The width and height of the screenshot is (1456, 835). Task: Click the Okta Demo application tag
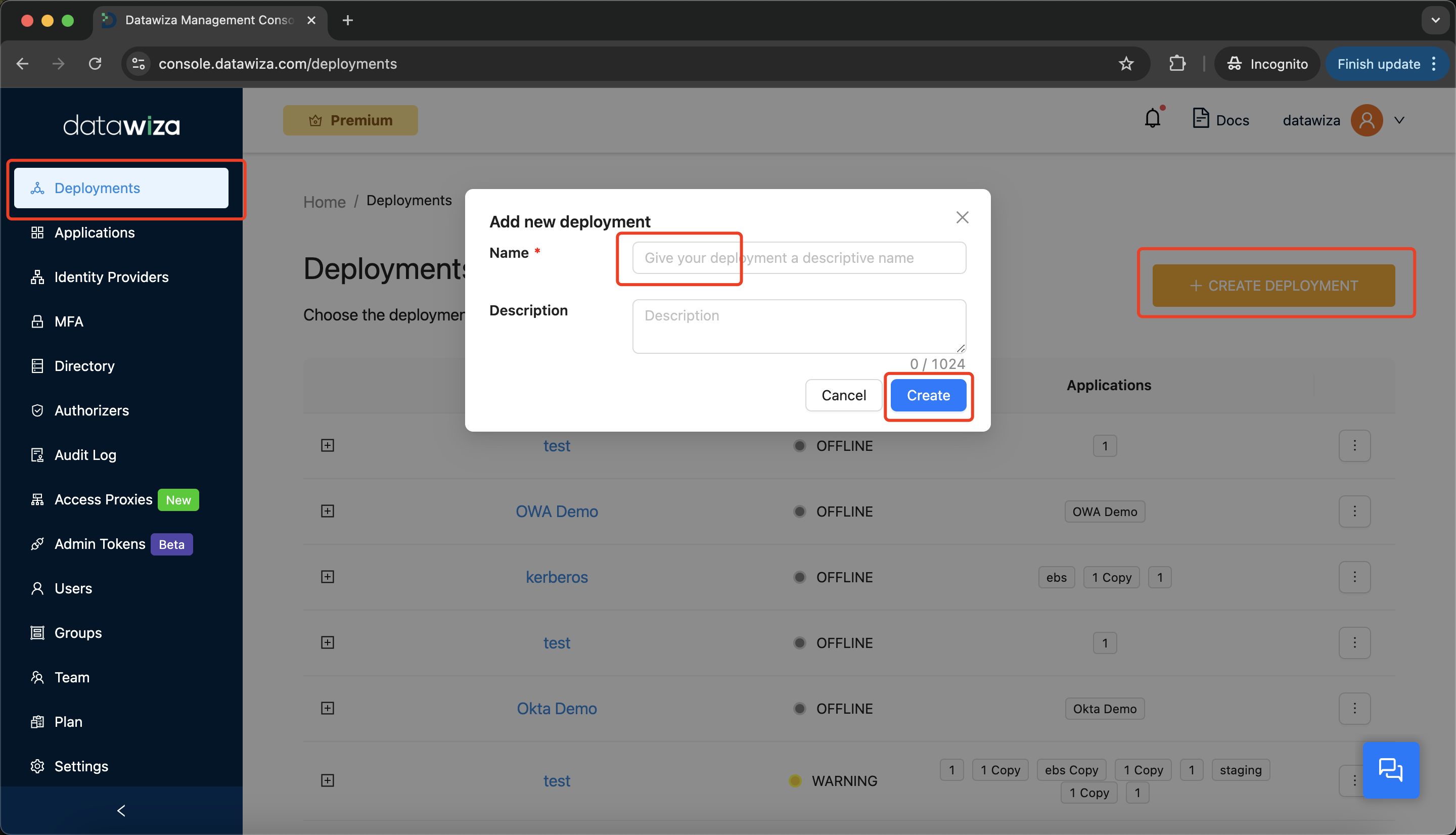coord(1105,709)
